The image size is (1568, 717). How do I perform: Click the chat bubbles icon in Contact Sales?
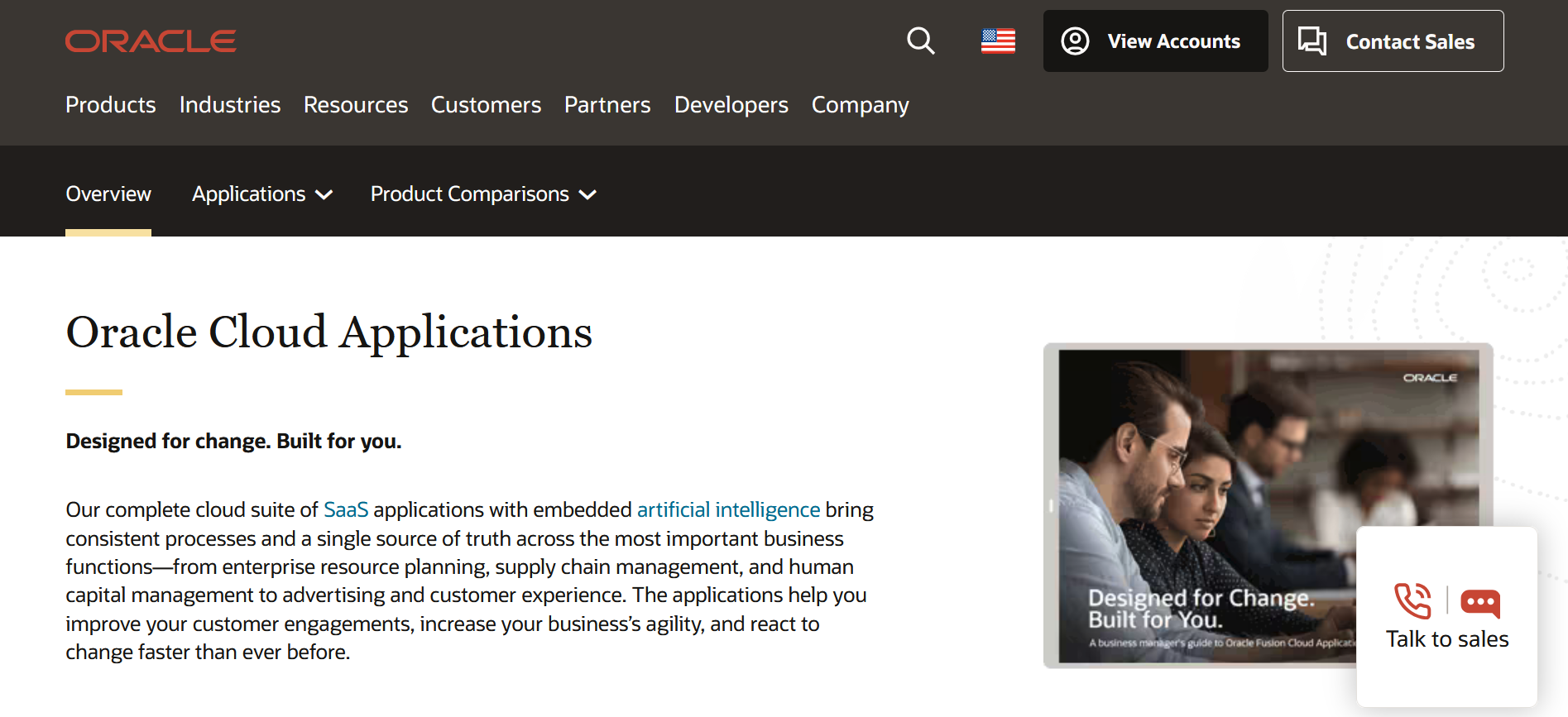tap(1311, 41)
